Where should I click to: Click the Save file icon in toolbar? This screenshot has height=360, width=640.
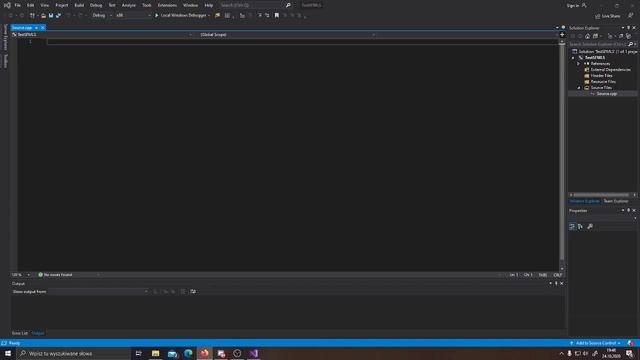[x=51, y=16]
